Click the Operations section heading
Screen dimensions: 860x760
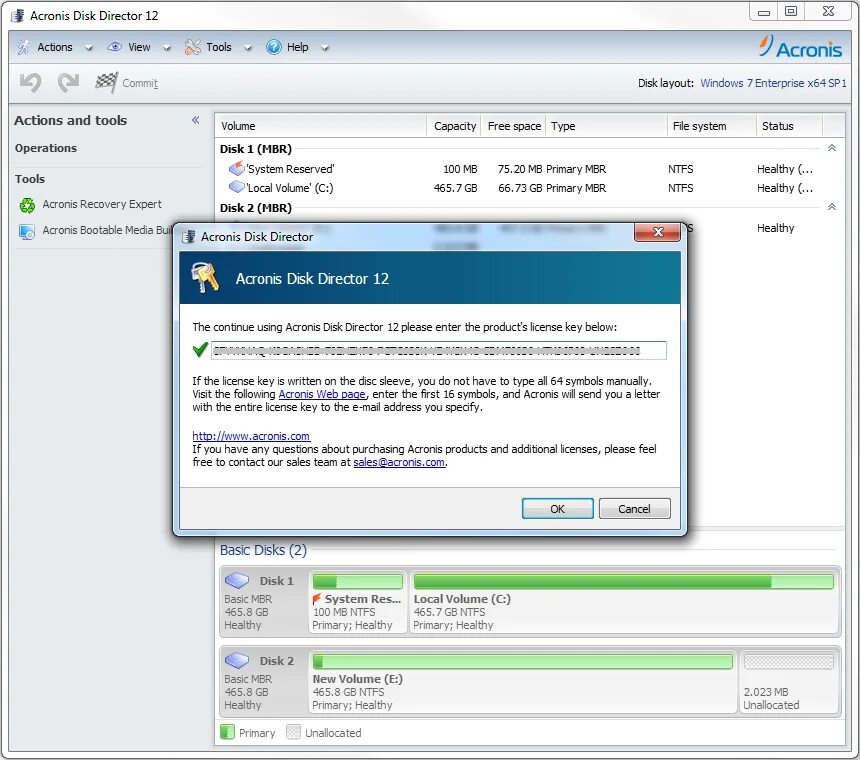click(46, 148)
